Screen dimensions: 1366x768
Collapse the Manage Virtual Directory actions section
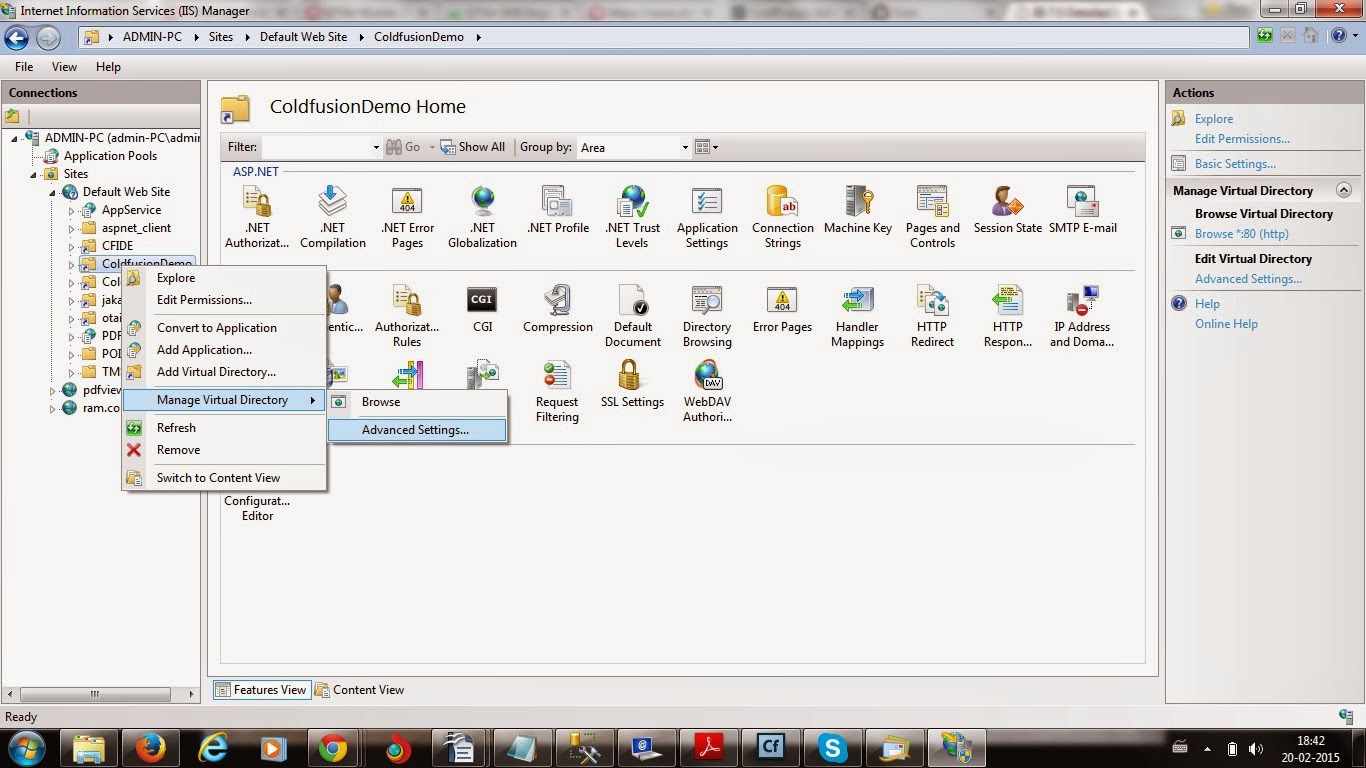[1344, 190]
